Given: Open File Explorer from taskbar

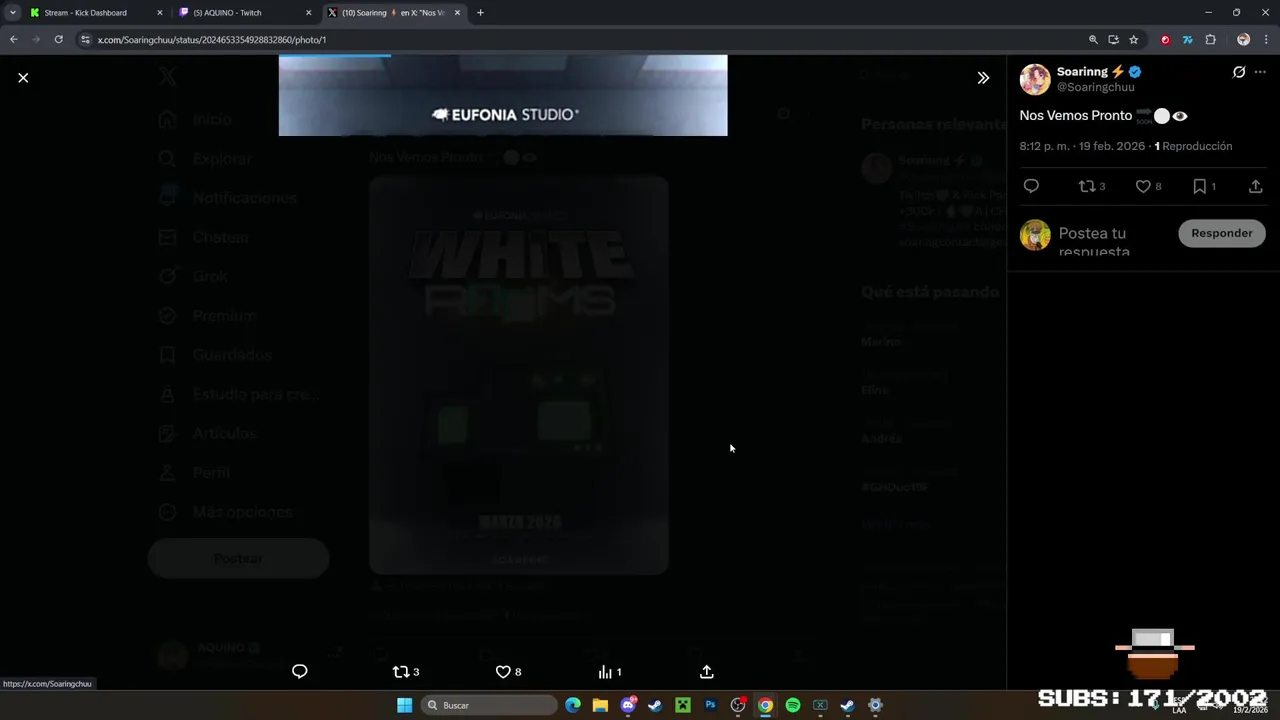Looking at the screenshot, I should [x=600, y=705].
